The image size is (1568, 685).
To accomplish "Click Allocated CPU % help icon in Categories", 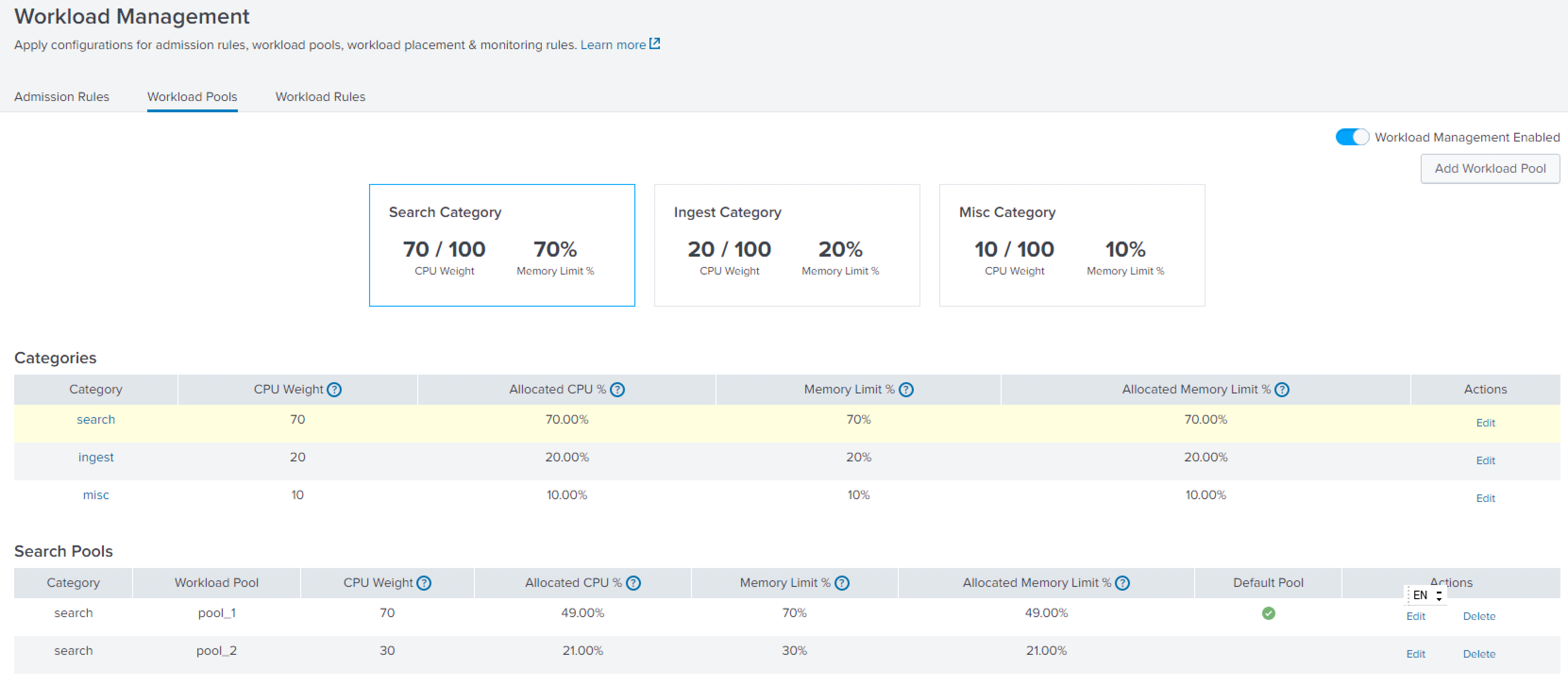I will tap(617, 389).
